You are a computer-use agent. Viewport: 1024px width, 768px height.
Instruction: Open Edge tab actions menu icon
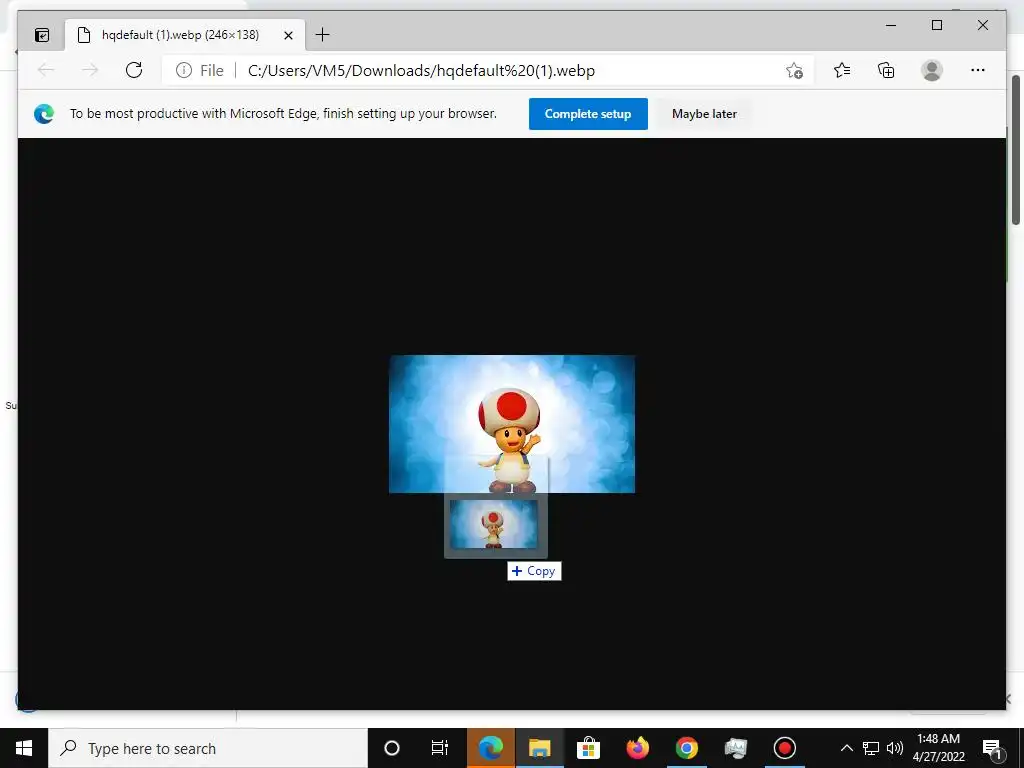pos(42,35)
